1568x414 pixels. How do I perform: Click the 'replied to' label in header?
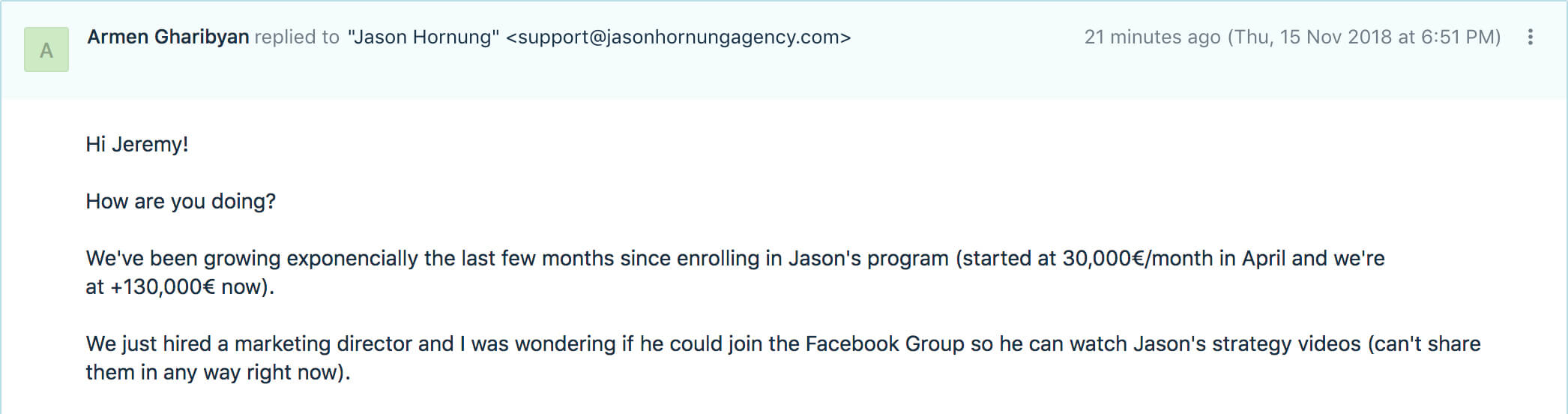(297, 37)
